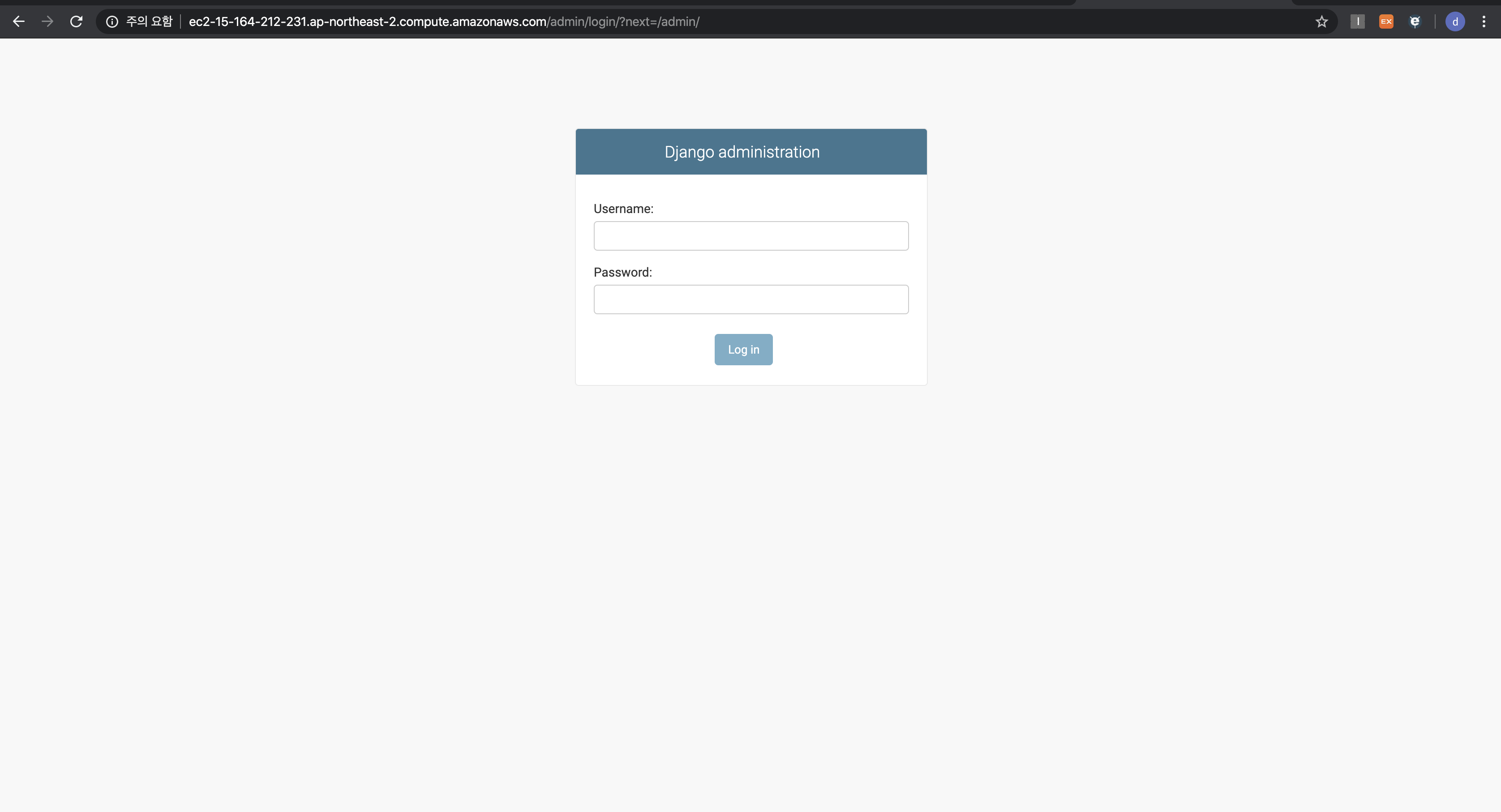The width and height of the screenshot is (1501, 812).
Task: Reload the current page
Action: pos(76,21)
